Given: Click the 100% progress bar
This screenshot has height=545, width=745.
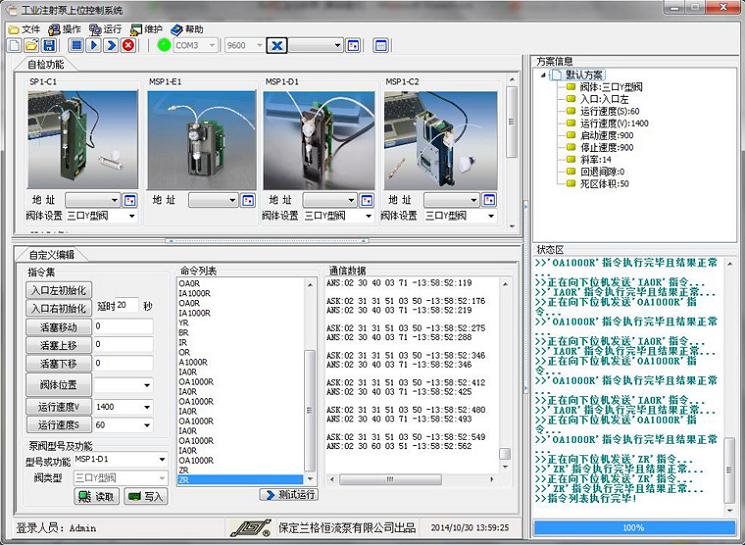Looking at the screenshot, I should click(633, 526).
